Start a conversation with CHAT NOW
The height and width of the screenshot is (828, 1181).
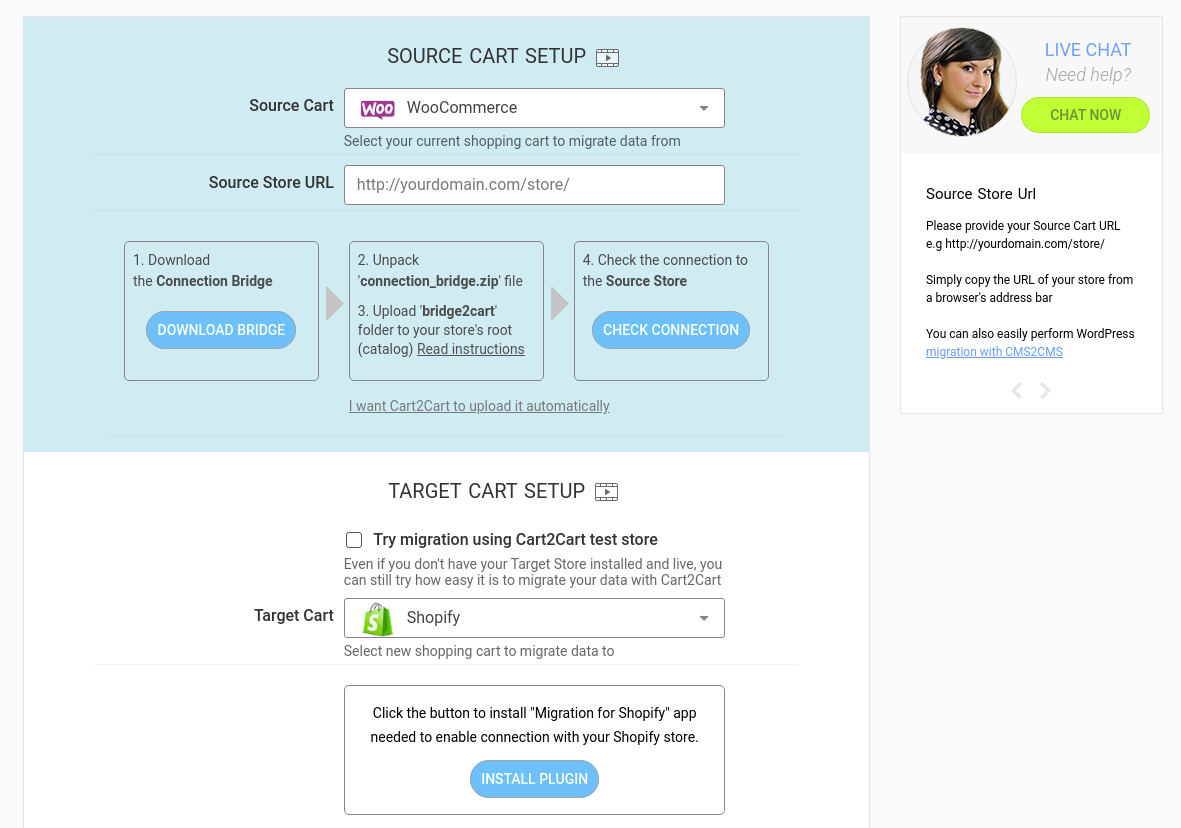(1085, 115)
